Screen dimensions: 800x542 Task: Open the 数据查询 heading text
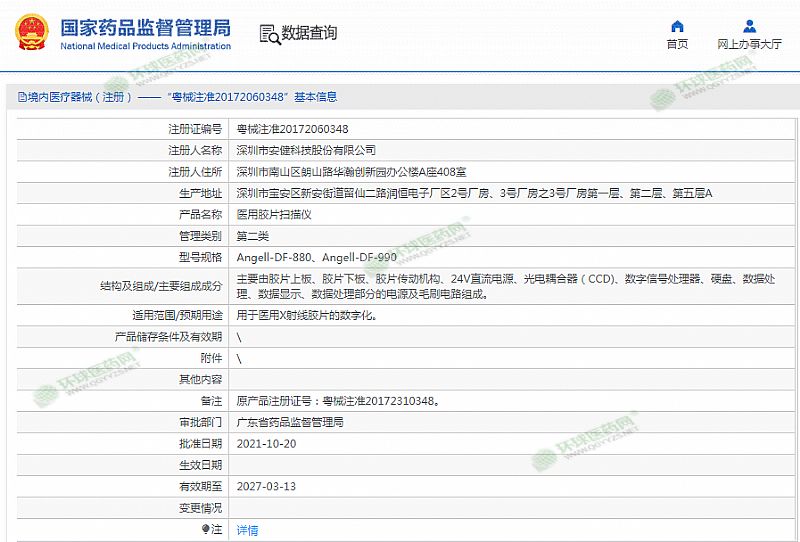coord(309,34)
